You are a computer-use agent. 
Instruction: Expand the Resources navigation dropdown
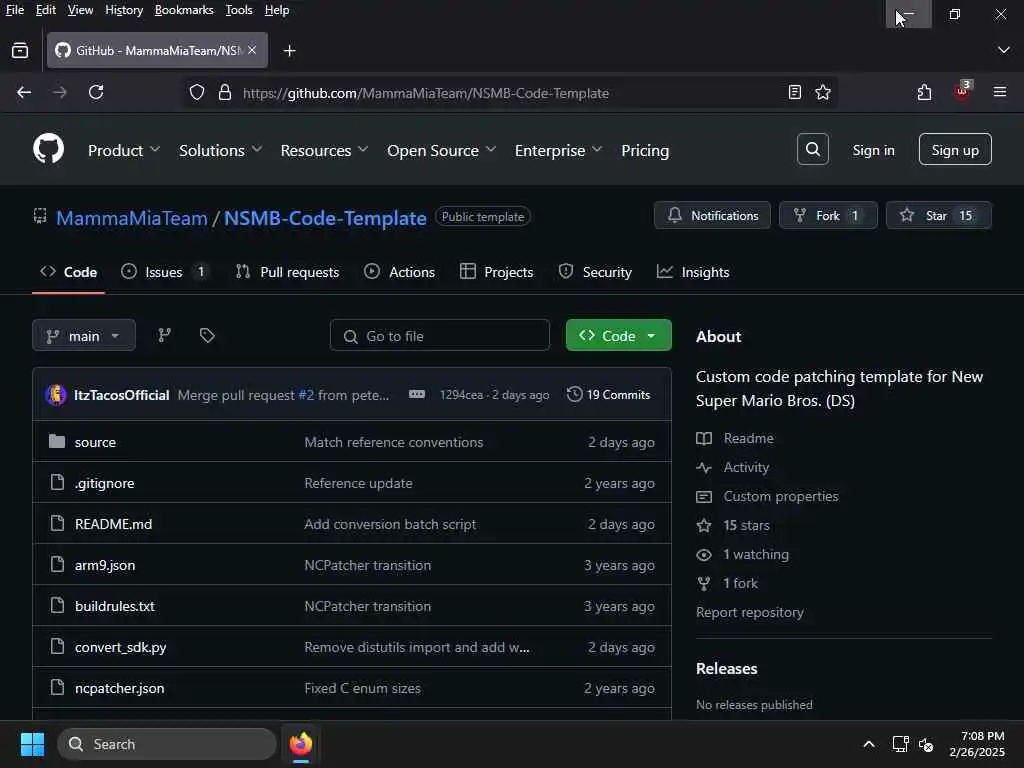324,150
